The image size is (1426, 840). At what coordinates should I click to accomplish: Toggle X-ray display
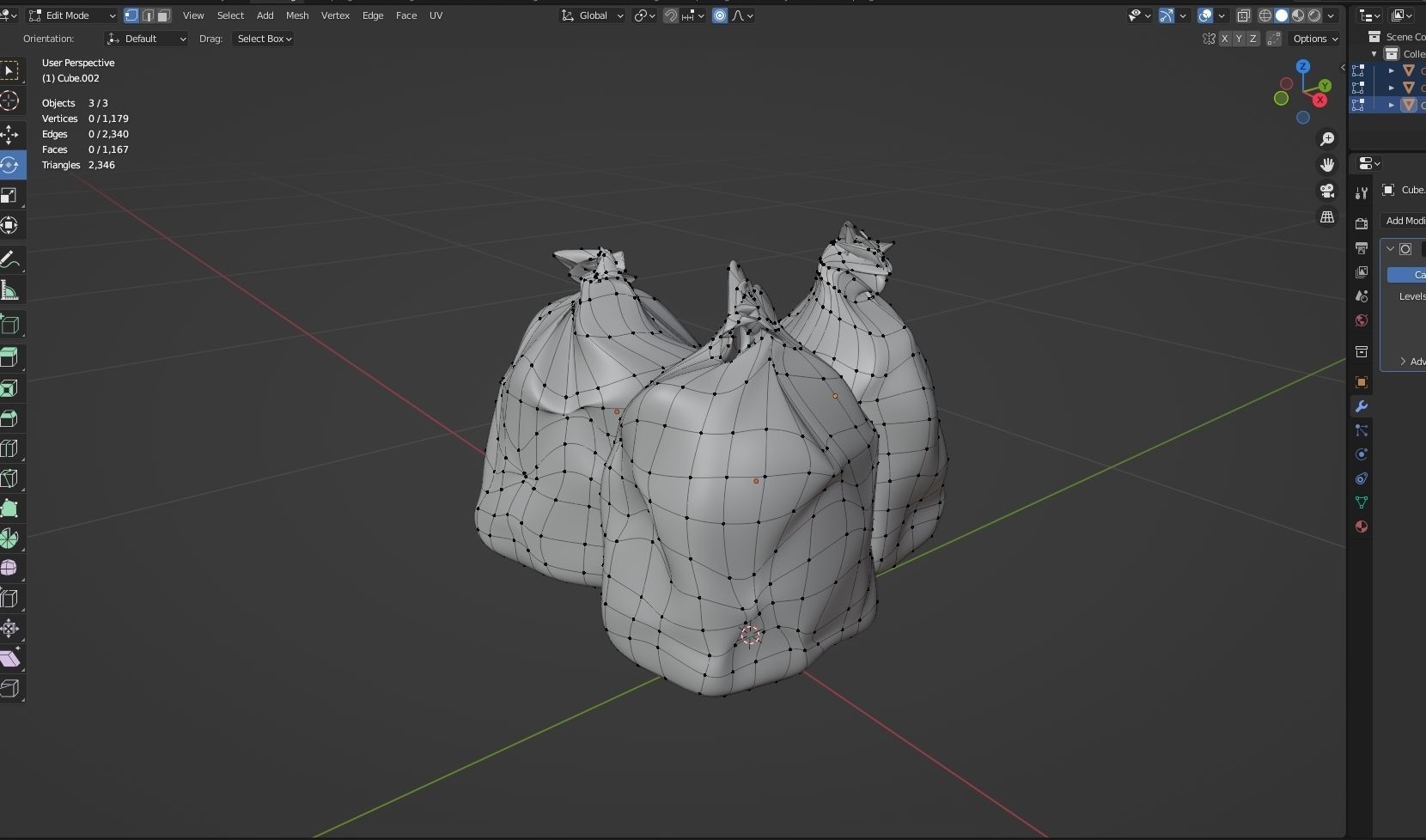point(1243,15)
